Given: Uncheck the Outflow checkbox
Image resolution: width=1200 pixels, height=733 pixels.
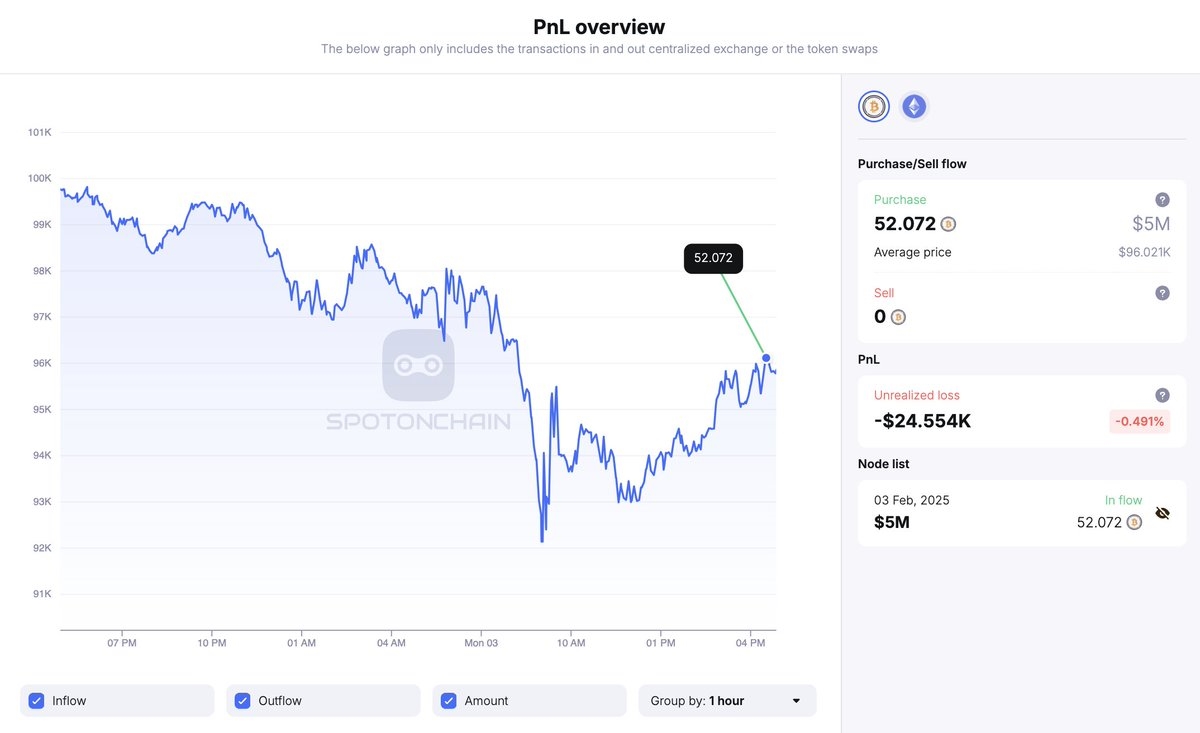Looking at the screenshot, I should pos(242,701).
